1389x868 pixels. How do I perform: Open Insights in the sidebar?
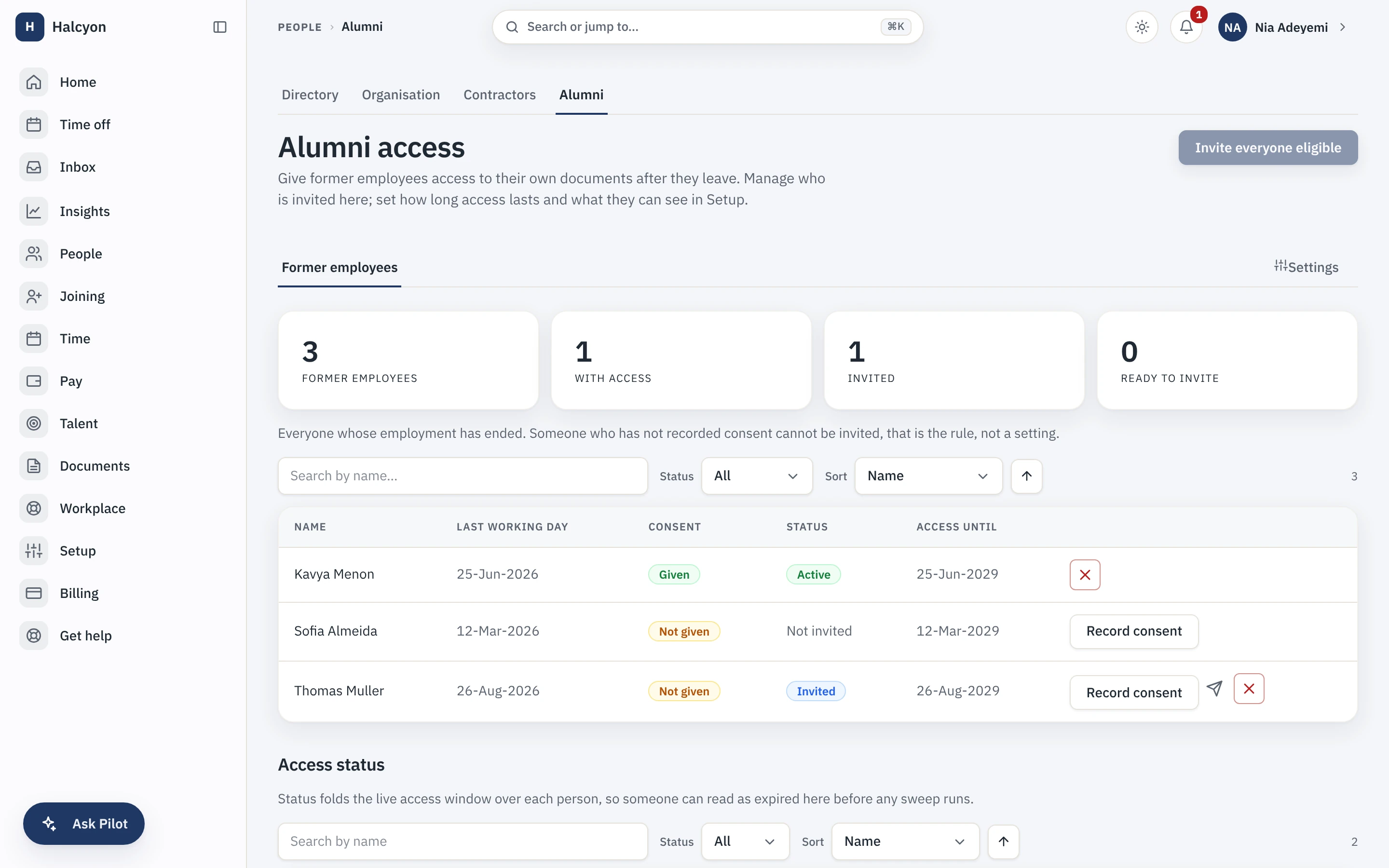[123, 211]
